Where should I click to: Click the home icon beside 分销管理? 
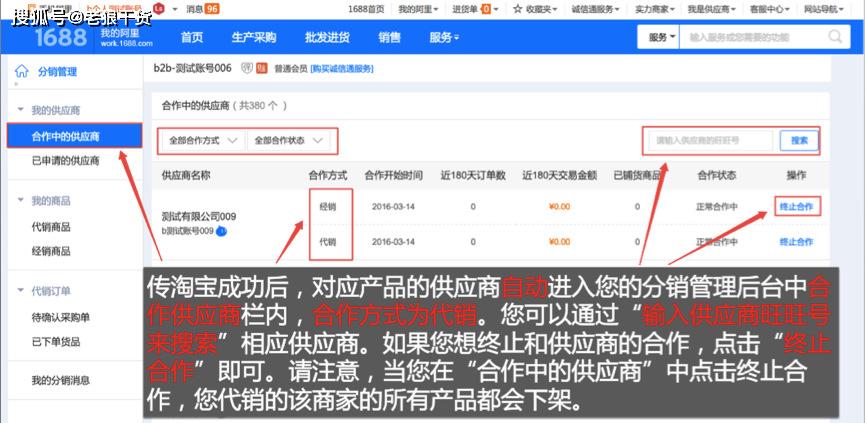tap(22, 71)
